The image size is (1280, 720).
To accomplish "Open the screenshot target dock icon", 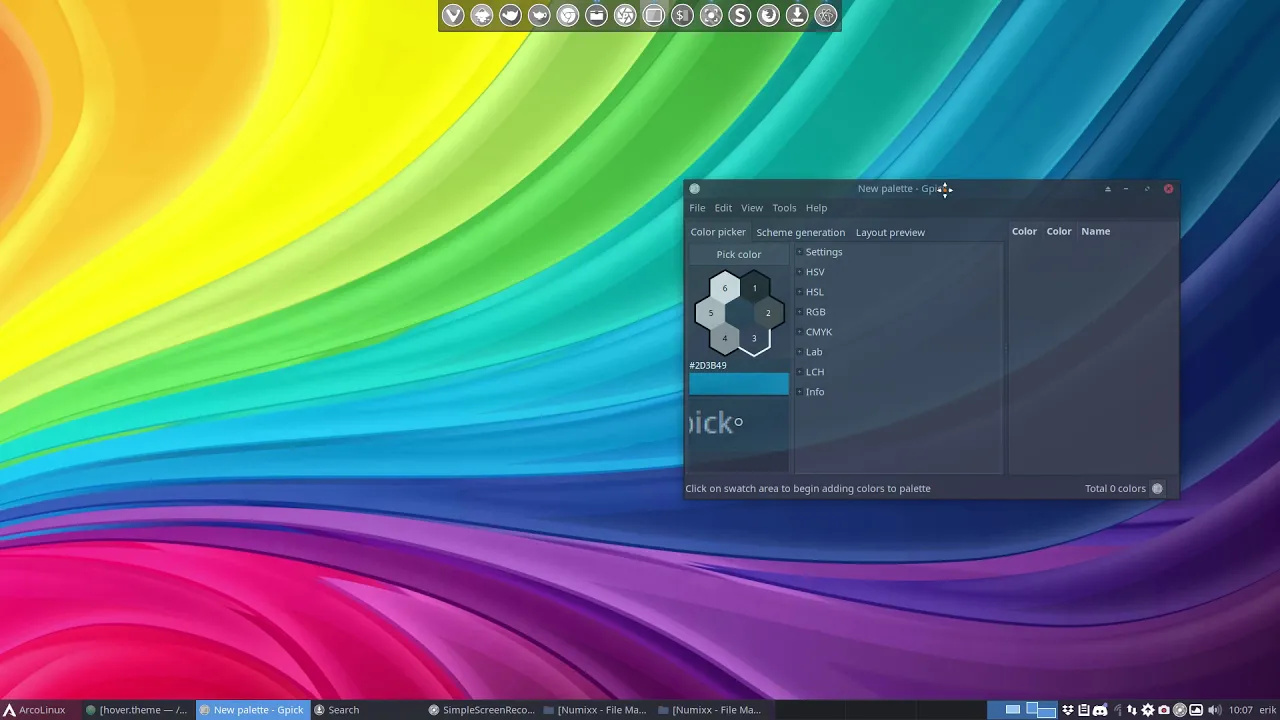I will [711, 15].
